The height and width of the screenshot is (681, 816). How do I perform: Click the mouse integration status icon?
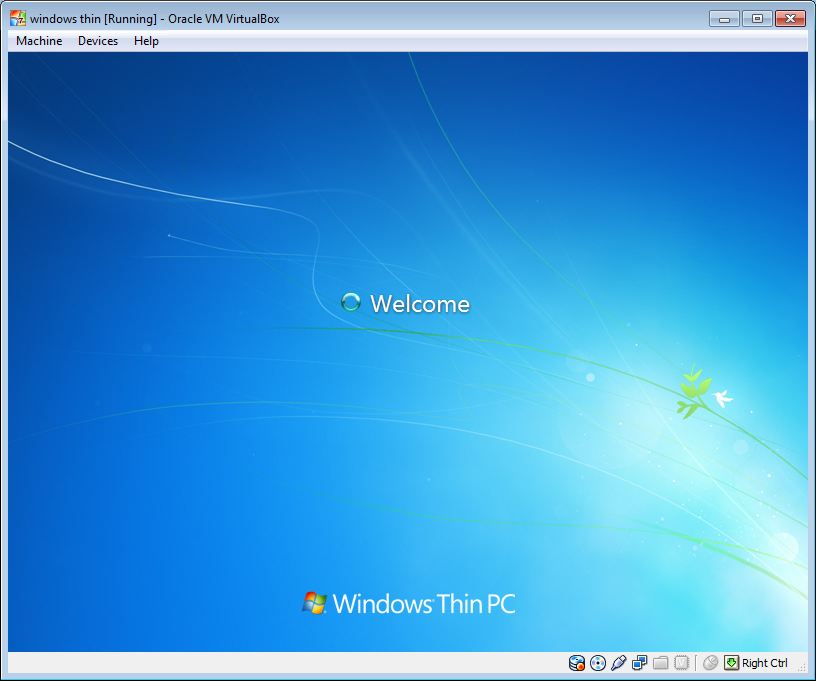pos(710,663)
